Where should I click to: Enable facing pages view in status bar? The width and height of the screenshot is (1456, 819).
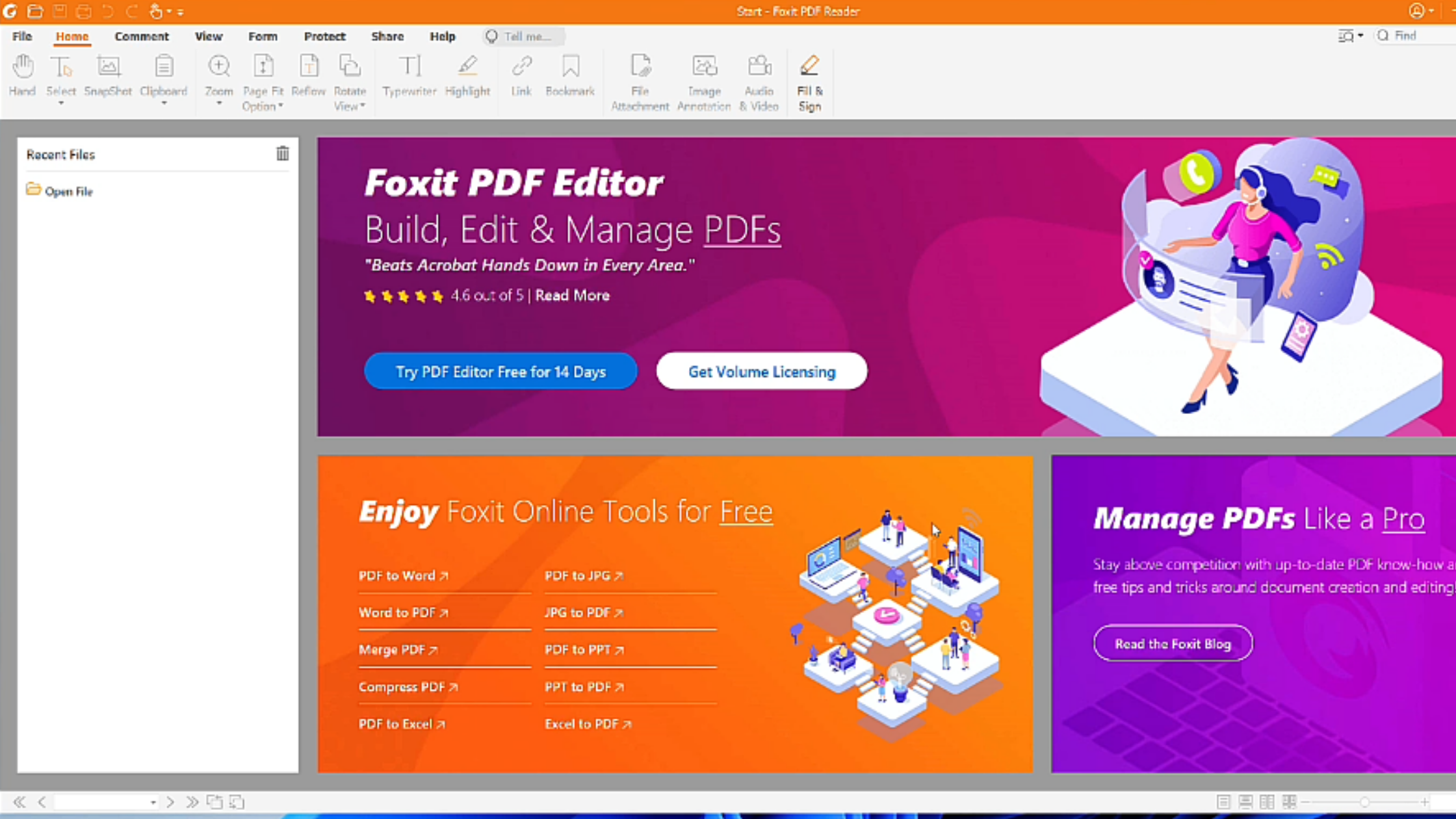point(1267,802)
